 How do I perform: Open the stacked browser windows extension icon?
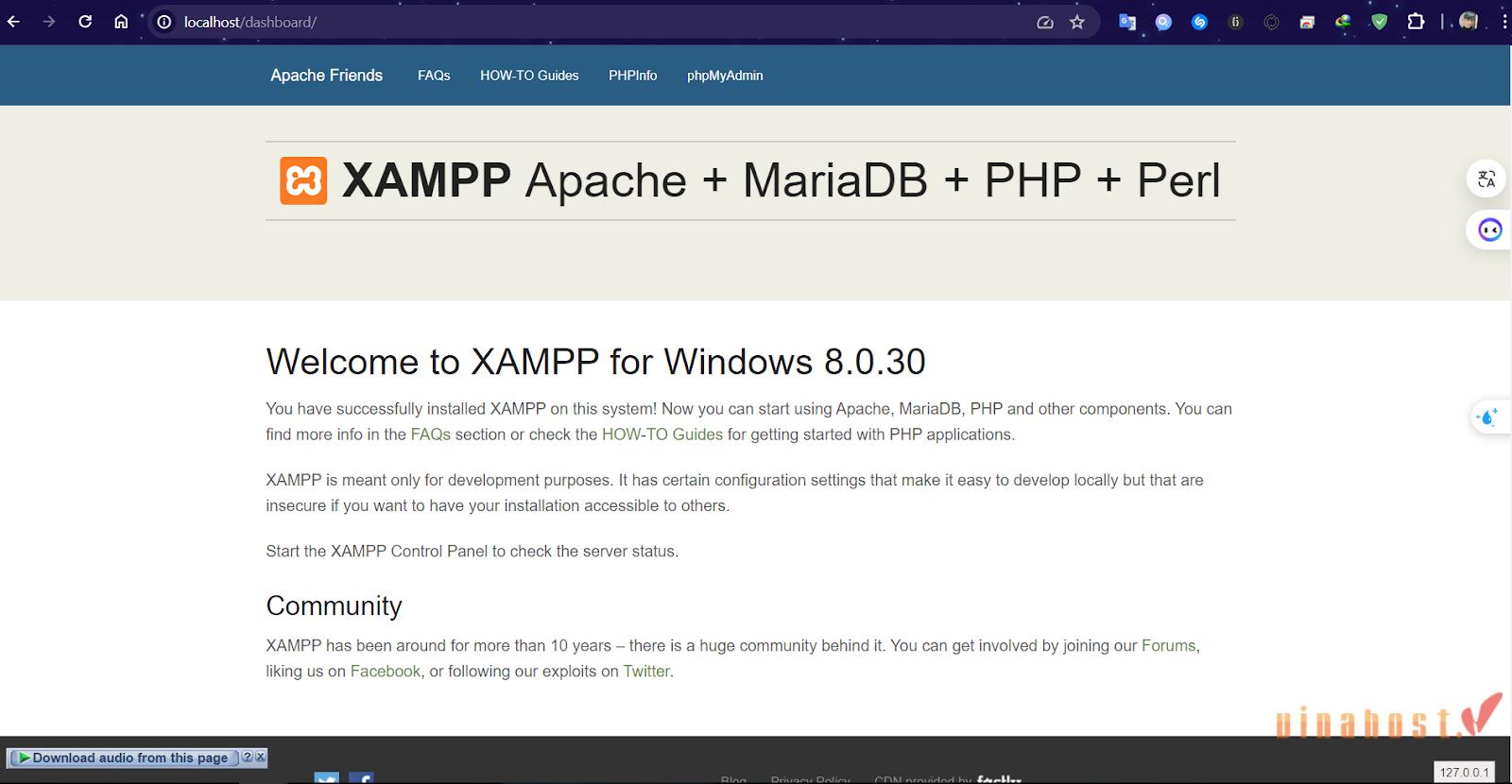[1307, 22]
